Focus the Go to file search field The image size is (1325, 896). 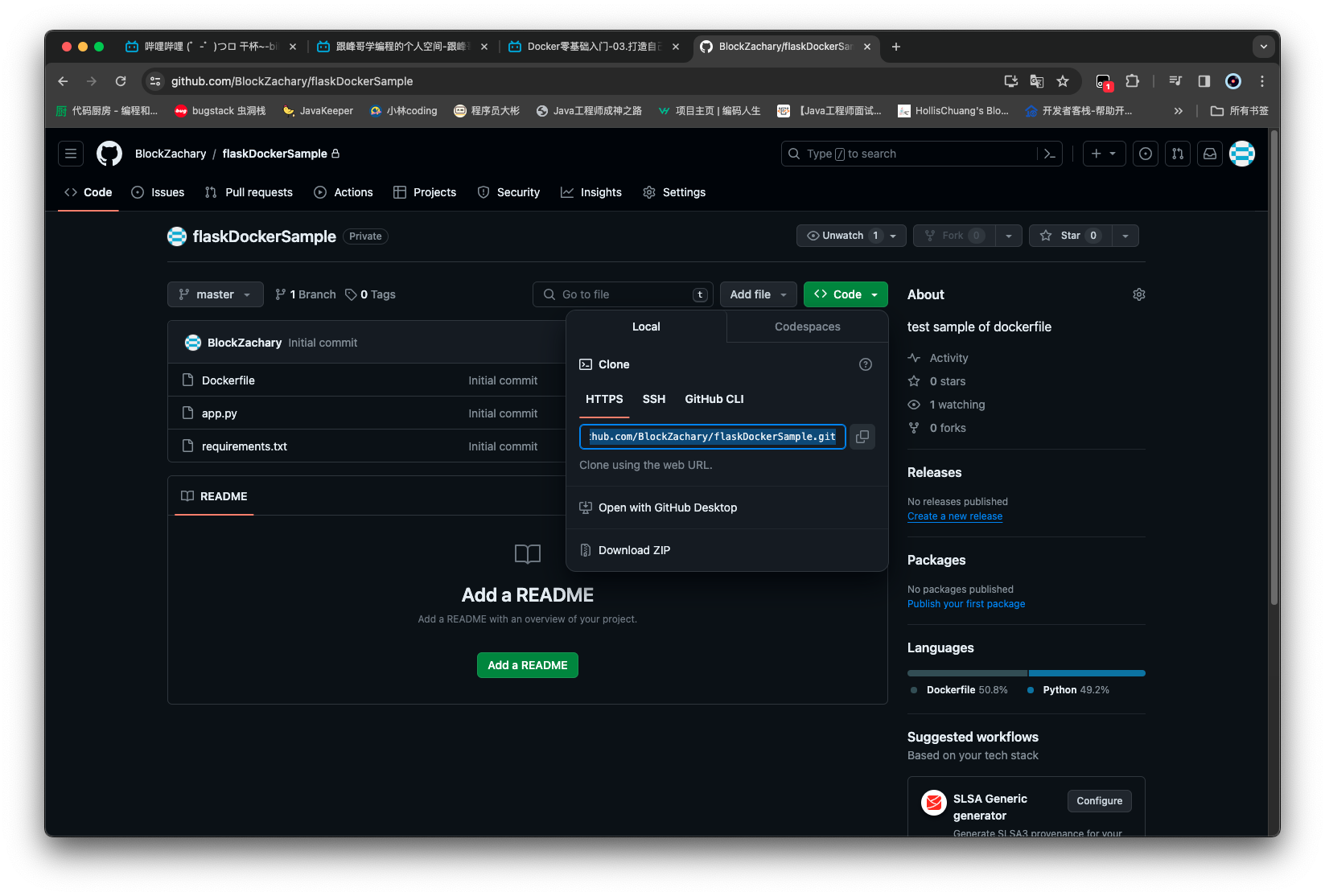pos(624,294)
